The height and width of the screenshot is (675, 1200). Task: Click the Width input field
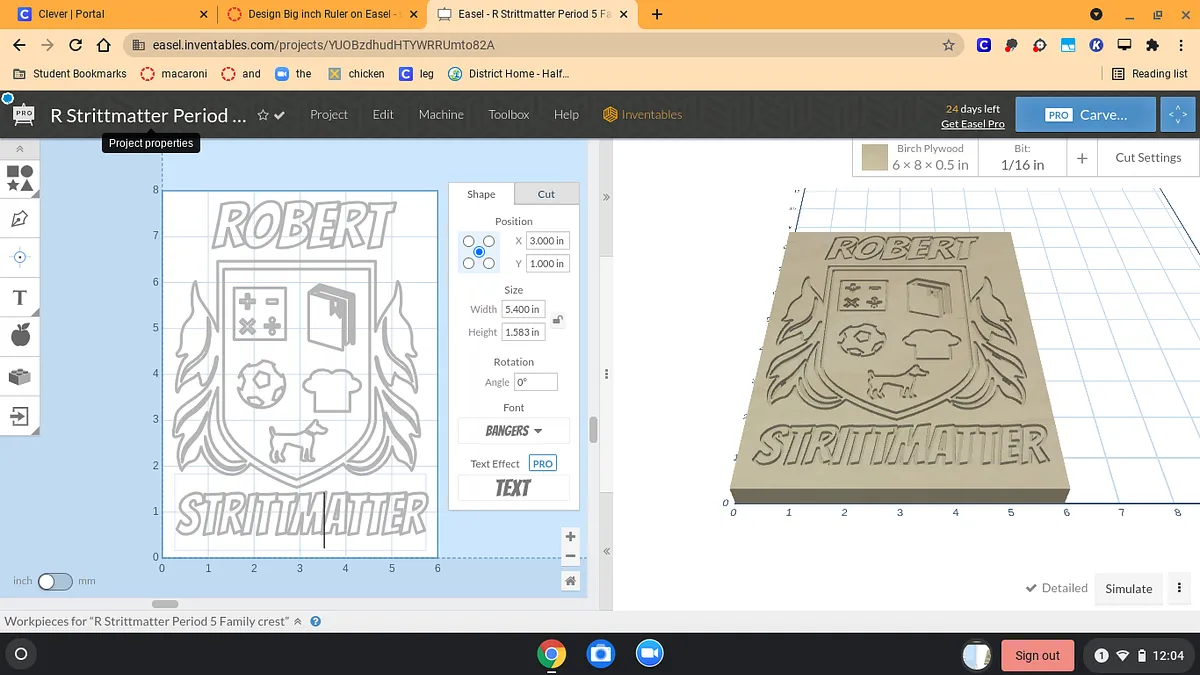point(523,309)
